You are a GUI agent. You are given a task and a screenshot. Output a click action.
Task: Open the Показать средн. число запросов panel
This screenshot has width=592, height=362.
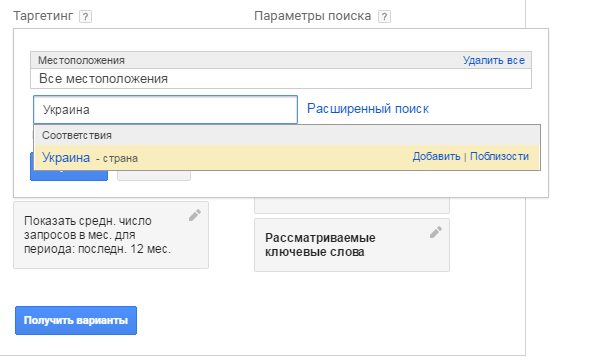pos(111,235)
